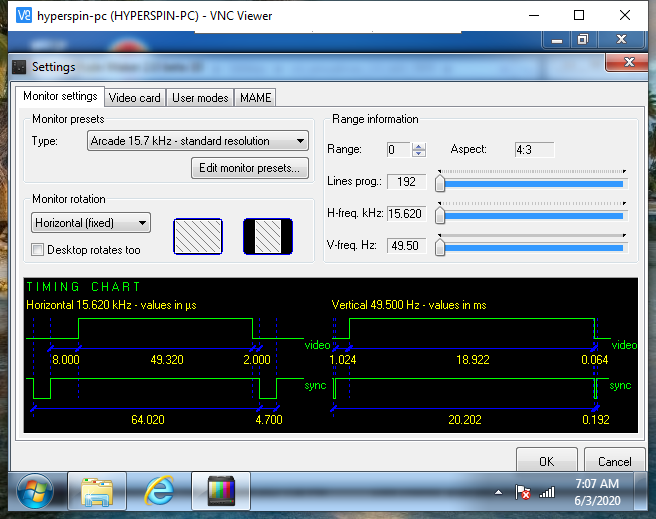Confirm with the OK button

click(x=546, y=461)
